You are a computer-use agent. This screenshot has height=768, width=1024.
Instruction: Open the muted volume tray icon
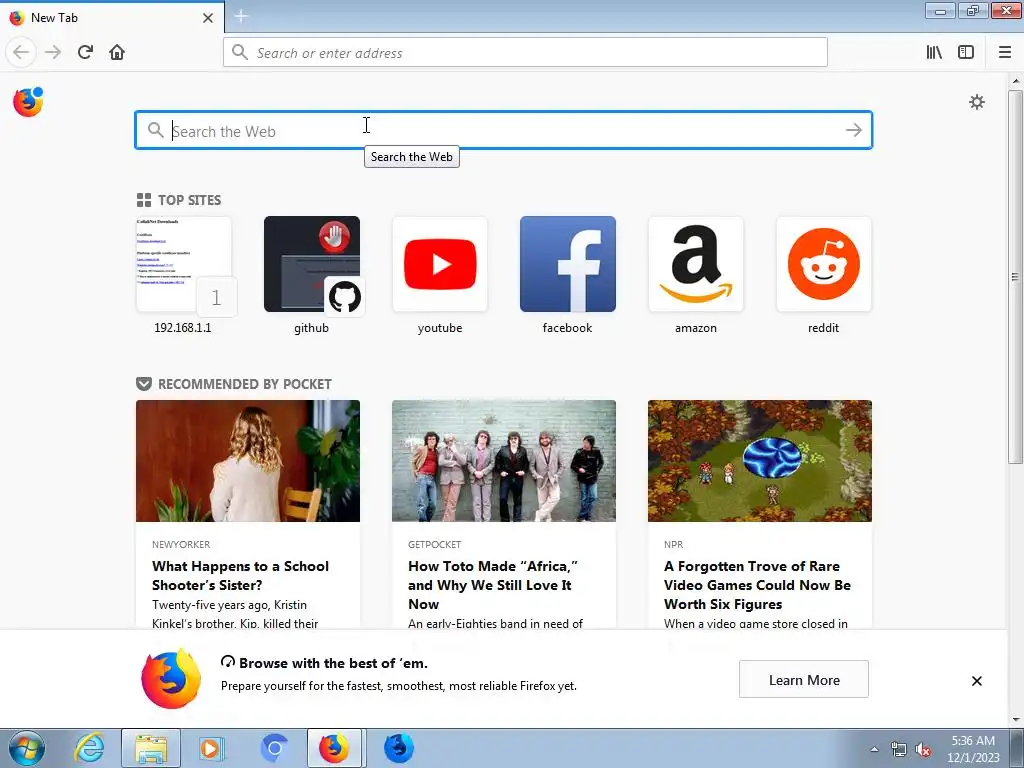[923, 749]
